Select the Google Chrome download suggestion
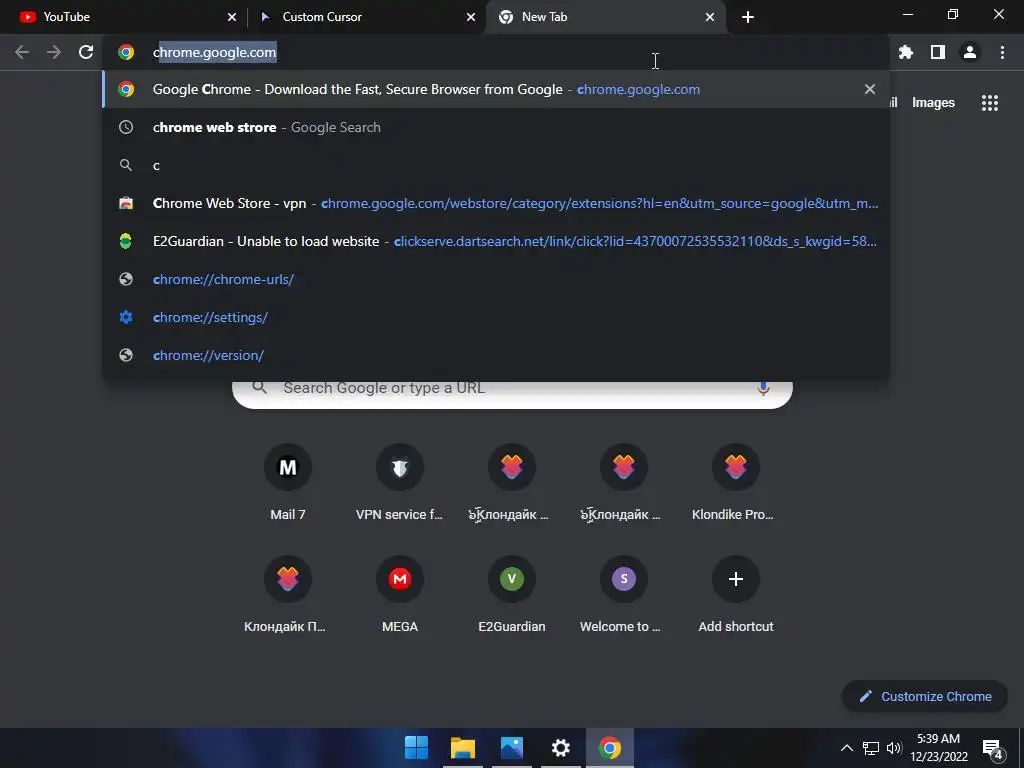1024x768 pixels. click(496, 89)
